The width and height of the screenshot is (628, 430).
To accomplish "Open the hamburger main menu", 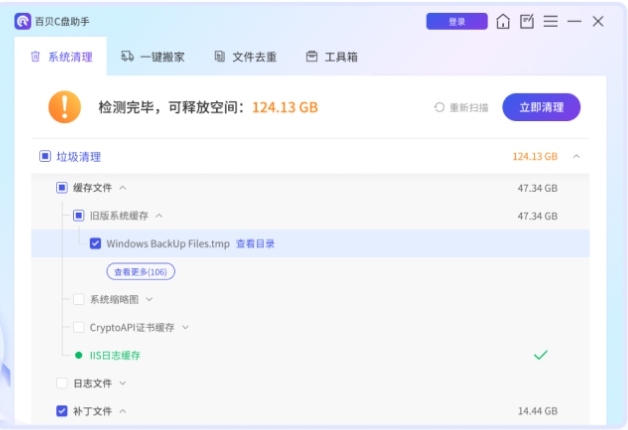I will pyautogui.click(x=551, y=21).
